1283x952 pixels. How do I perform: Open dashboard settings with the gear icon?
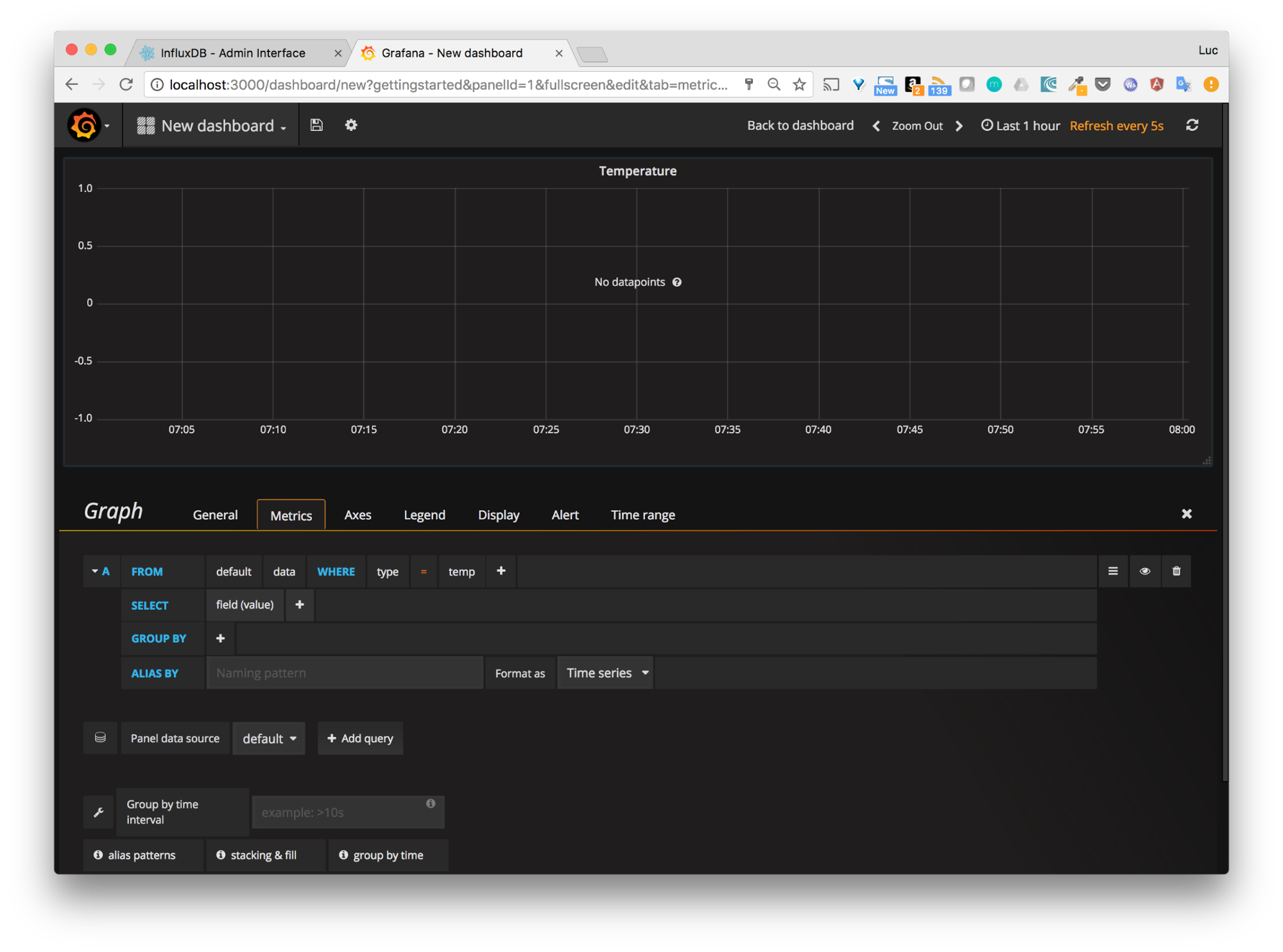350,125
